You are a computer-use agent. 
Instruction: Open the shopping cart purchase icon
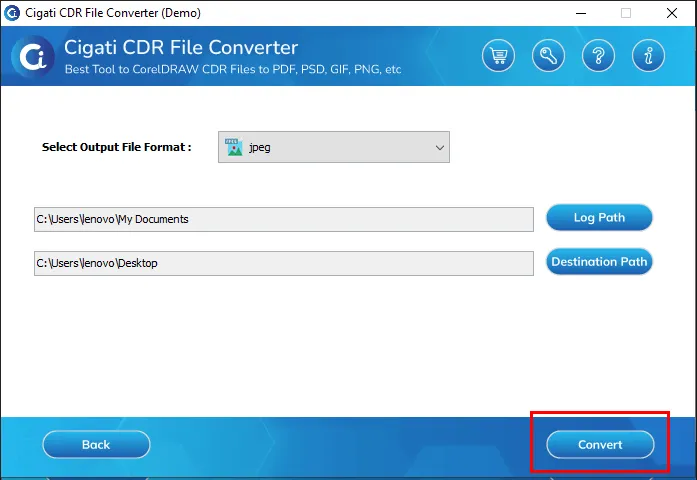pos(498,56)
